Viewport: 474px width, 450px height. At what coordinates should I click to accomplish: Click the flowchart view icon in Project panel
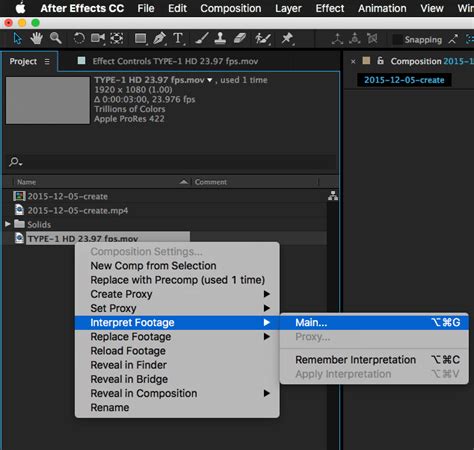tap(333, 196)
